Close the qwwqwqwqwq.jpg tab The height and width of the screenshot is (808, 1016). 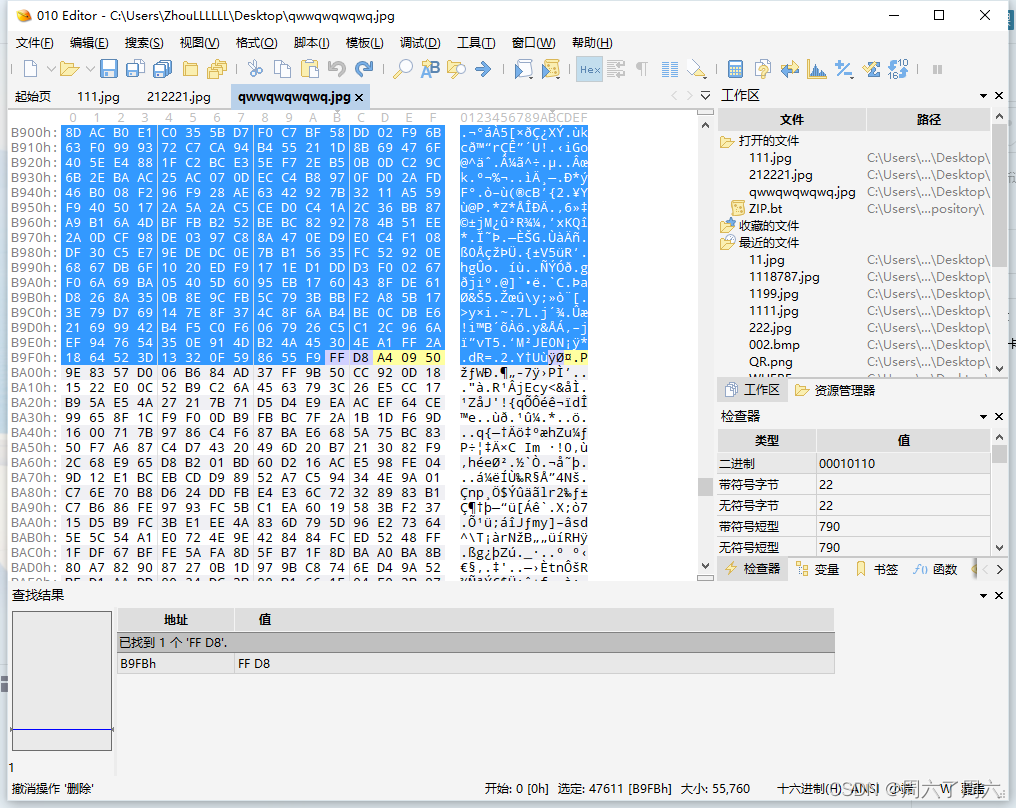click(358, 98)
